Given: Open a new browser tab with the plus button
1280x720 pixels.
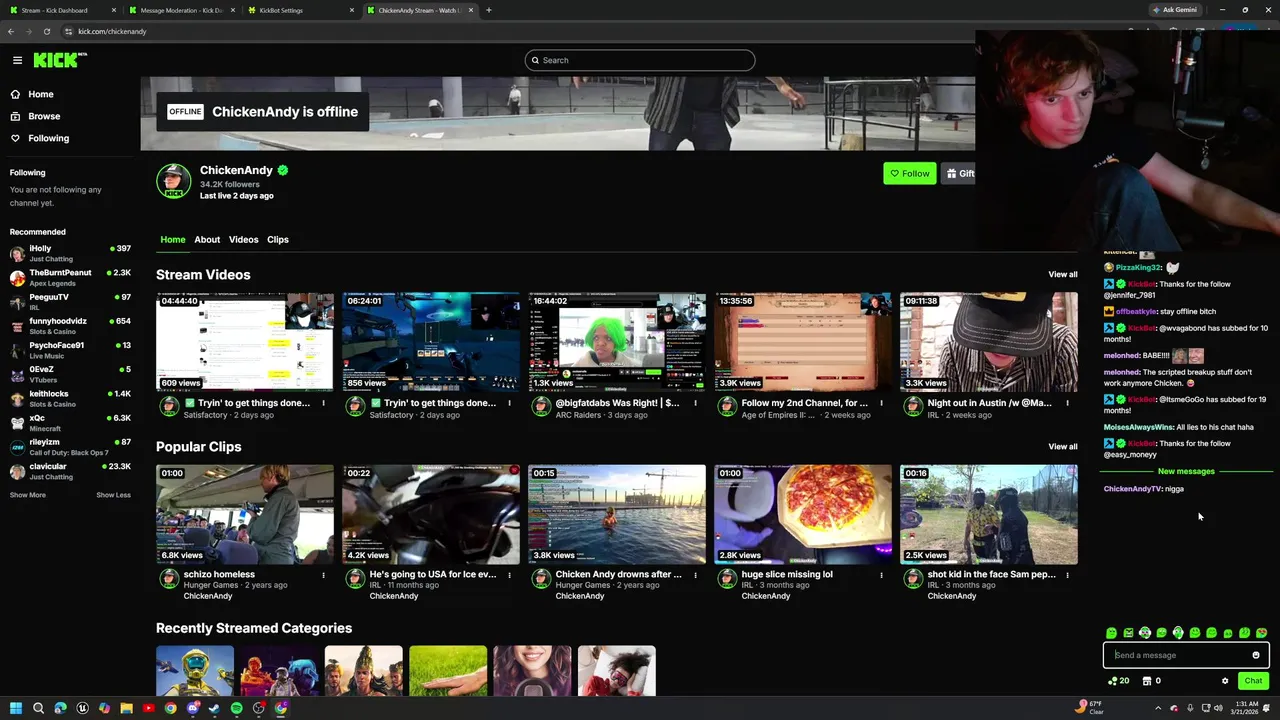Looking at the screenshot, I should pos(488,10).
